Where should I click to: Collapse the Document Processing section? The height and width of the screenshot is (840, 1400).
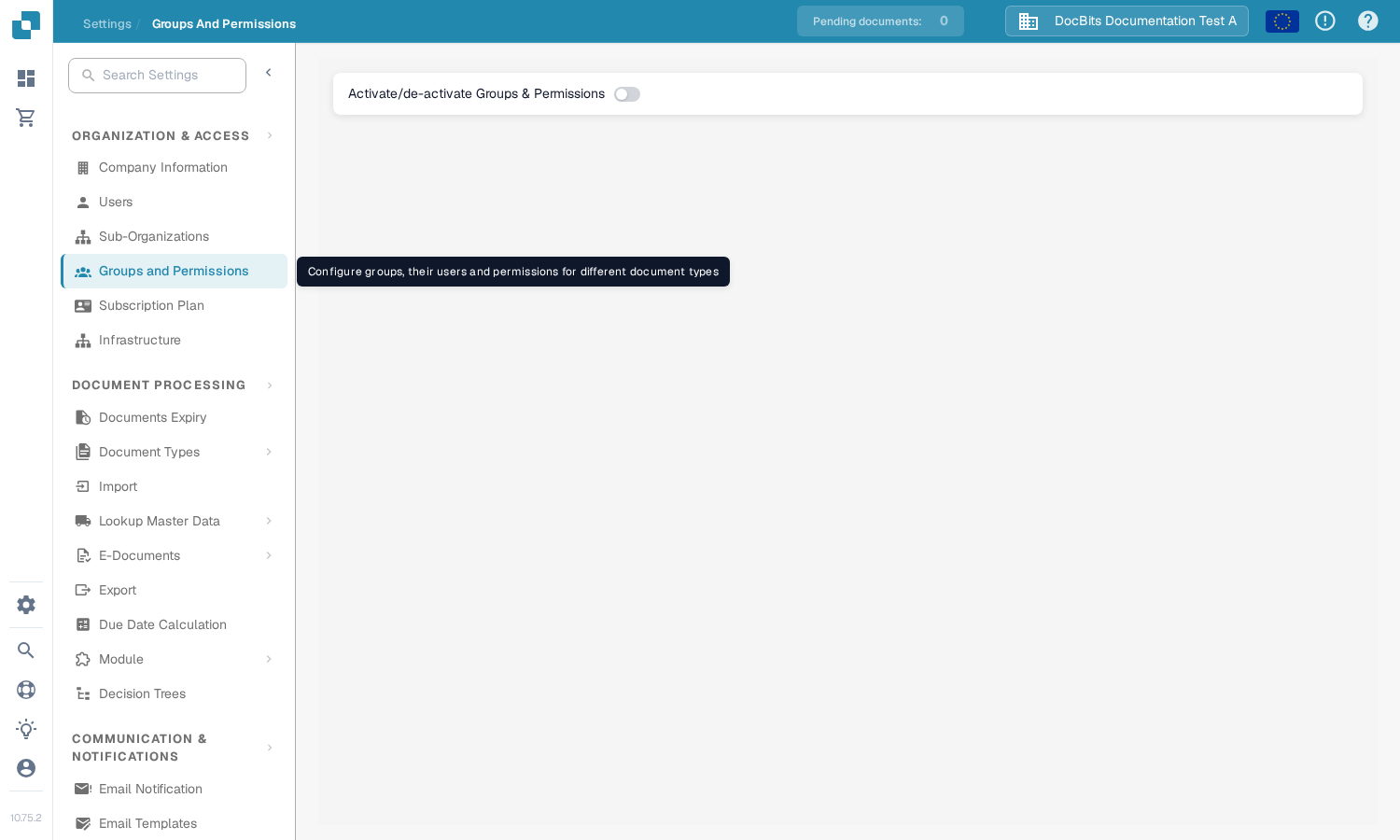270,385
